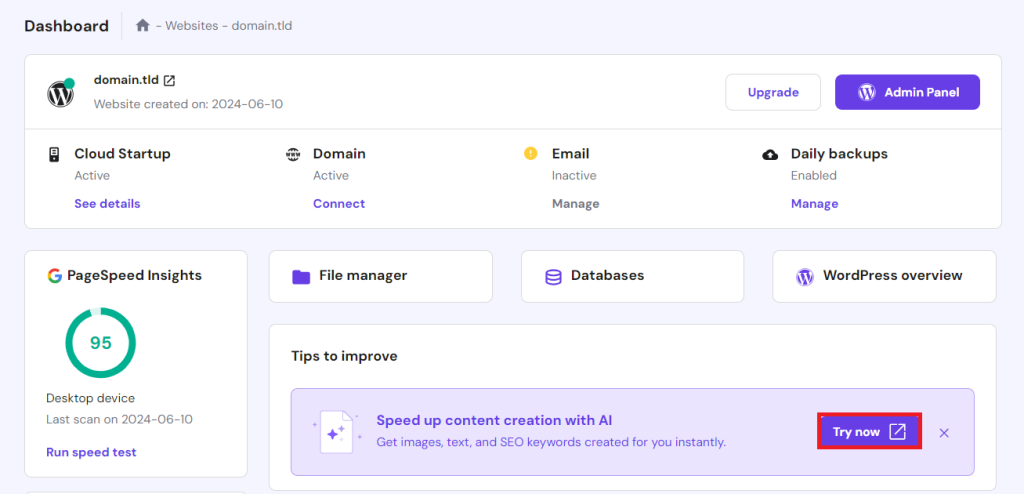This screenshot has width=1024, height=494.
Task: Click the Upgrade button
Action: tap(773, 92)
